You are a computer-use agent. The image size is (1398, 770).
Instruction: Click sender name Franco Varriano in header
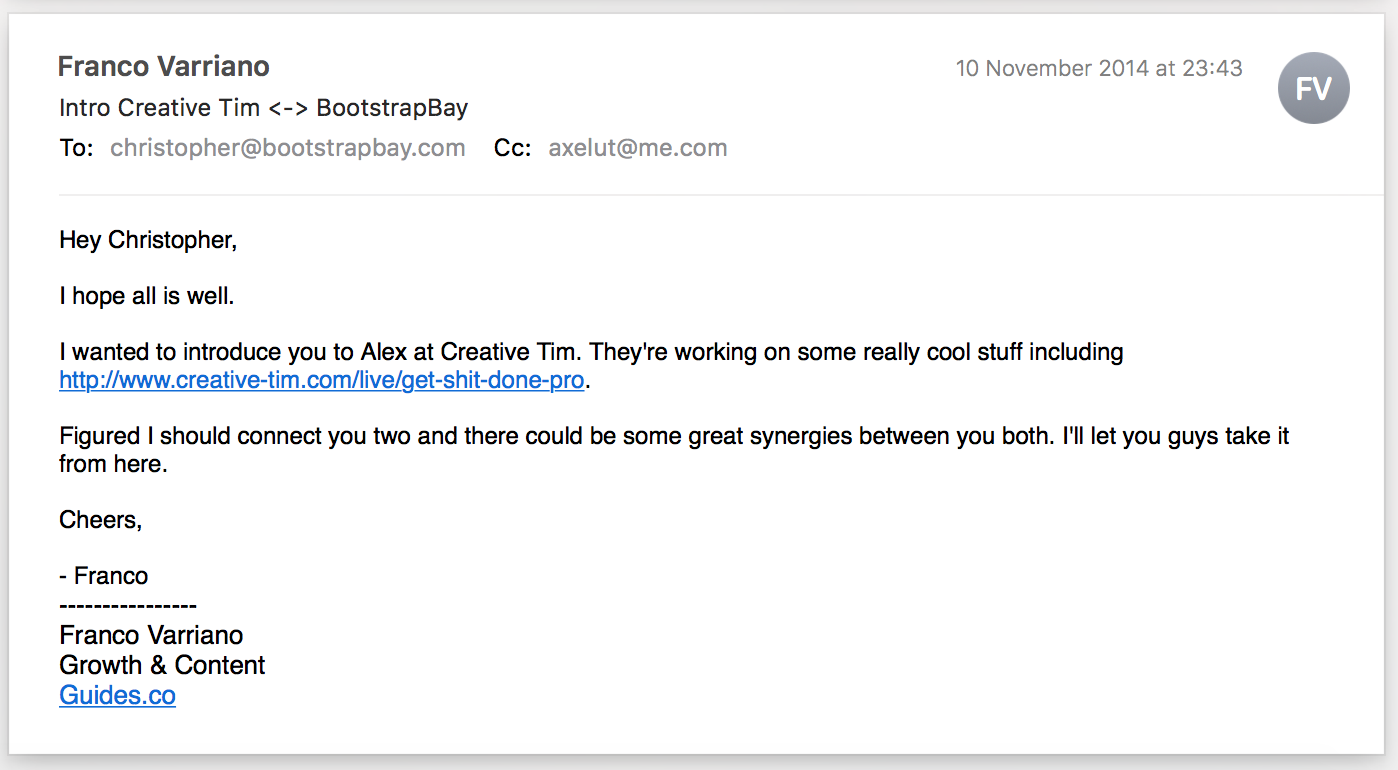coord(164,67)
